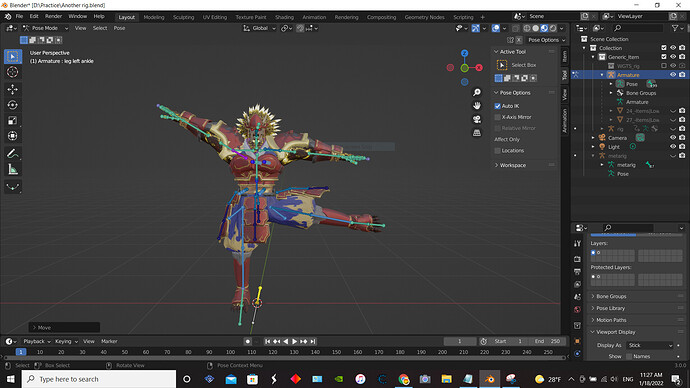Activate the Transform tool
Image resolution: width=690 pixels, height=388 pixels.
pos(13,136)
